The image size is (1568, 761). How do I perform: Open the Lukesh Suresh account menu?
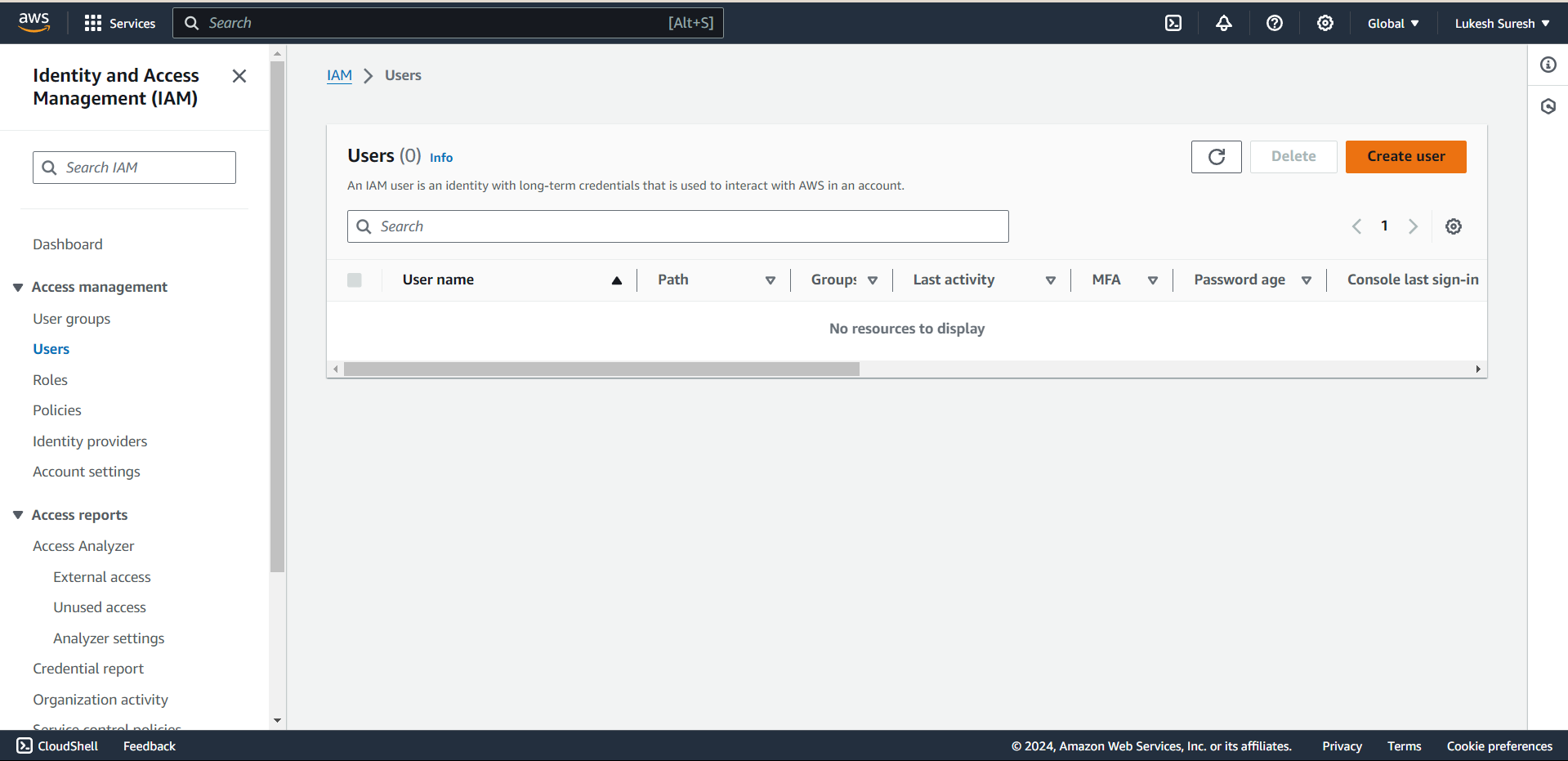[x=1501, y=23]
